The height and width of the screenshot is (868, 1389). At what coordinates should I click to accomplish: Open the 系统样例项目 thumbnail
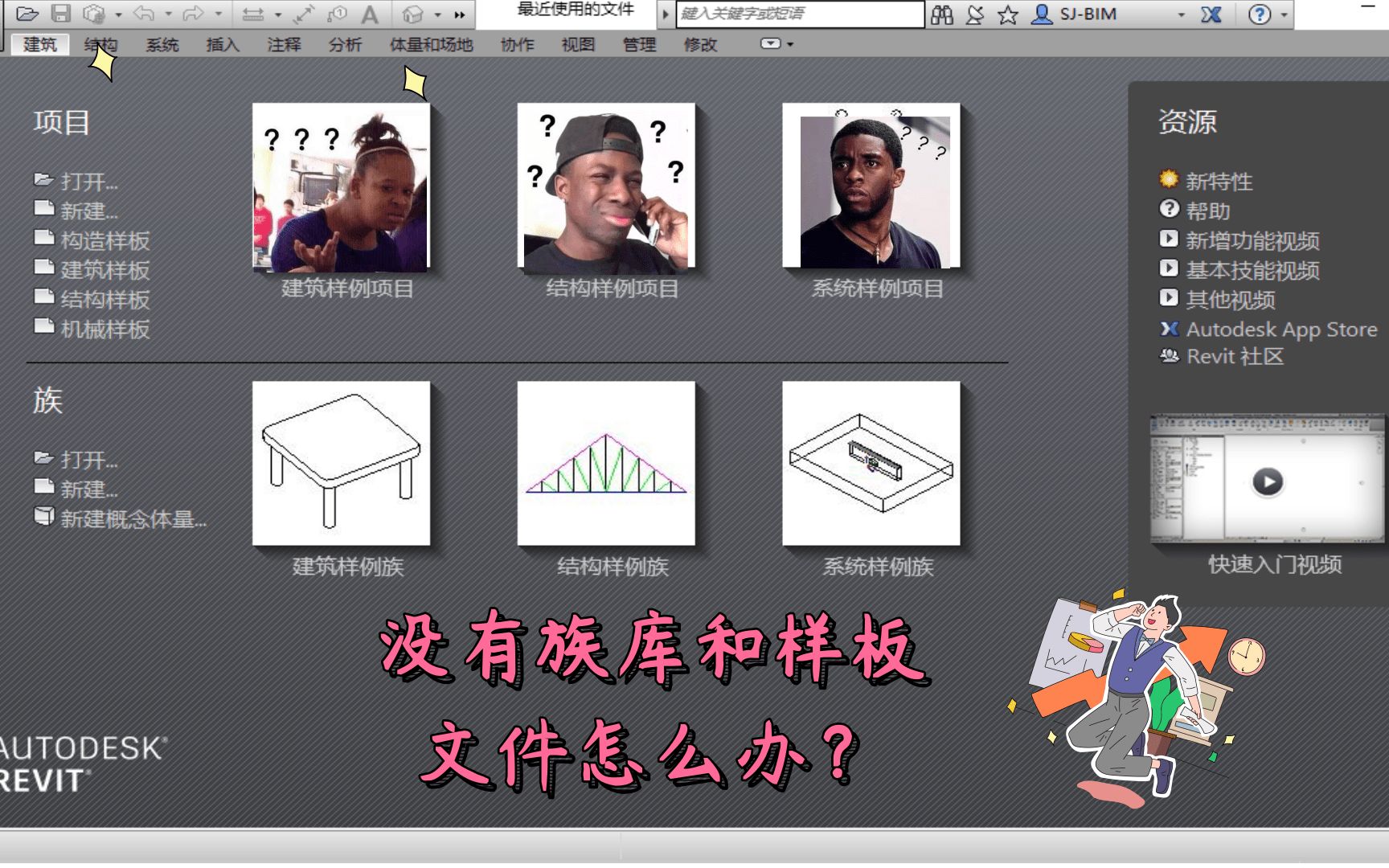click(872, 186)
